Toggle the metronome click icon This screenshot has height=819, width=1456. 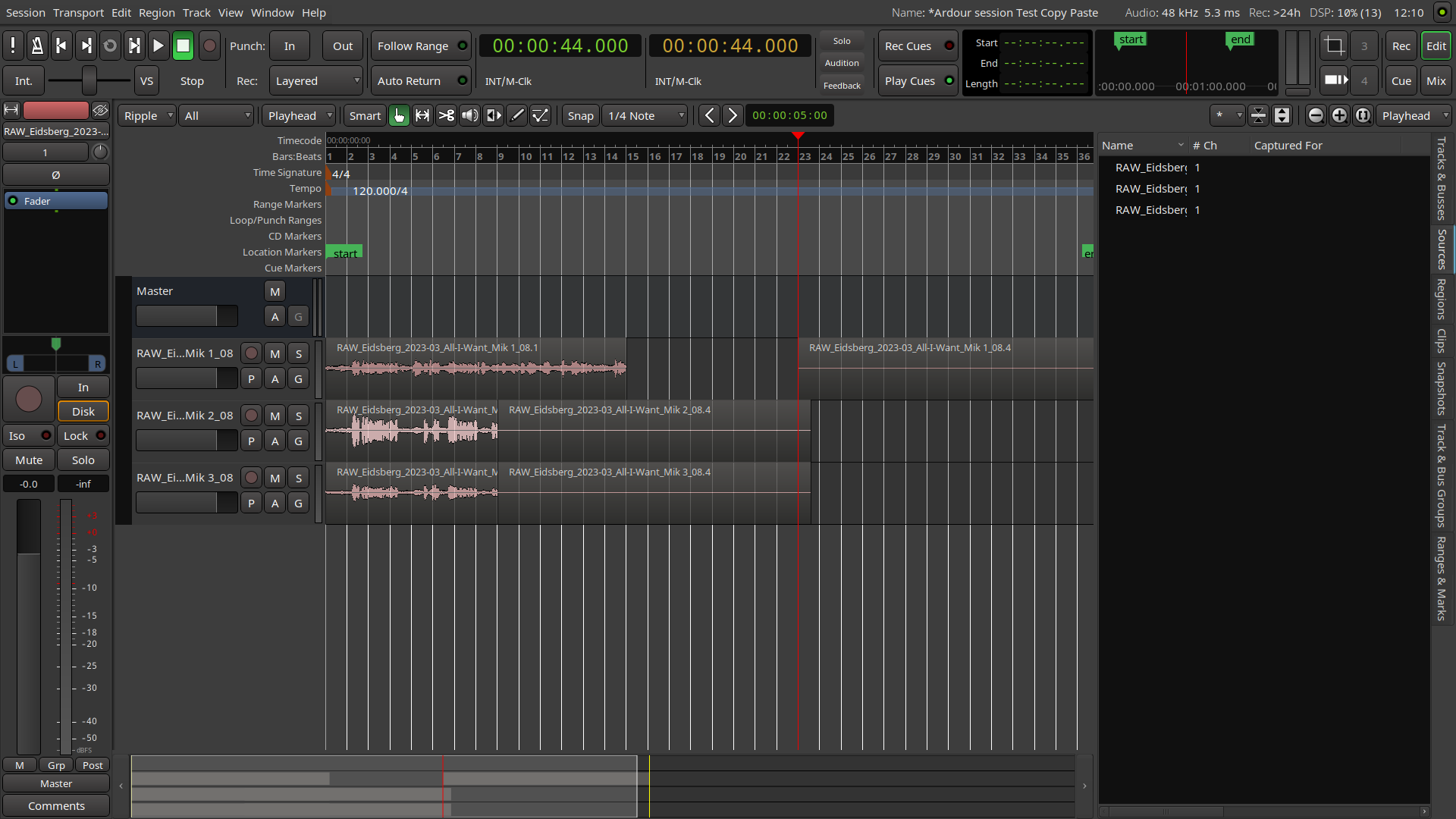coord(36,45)
